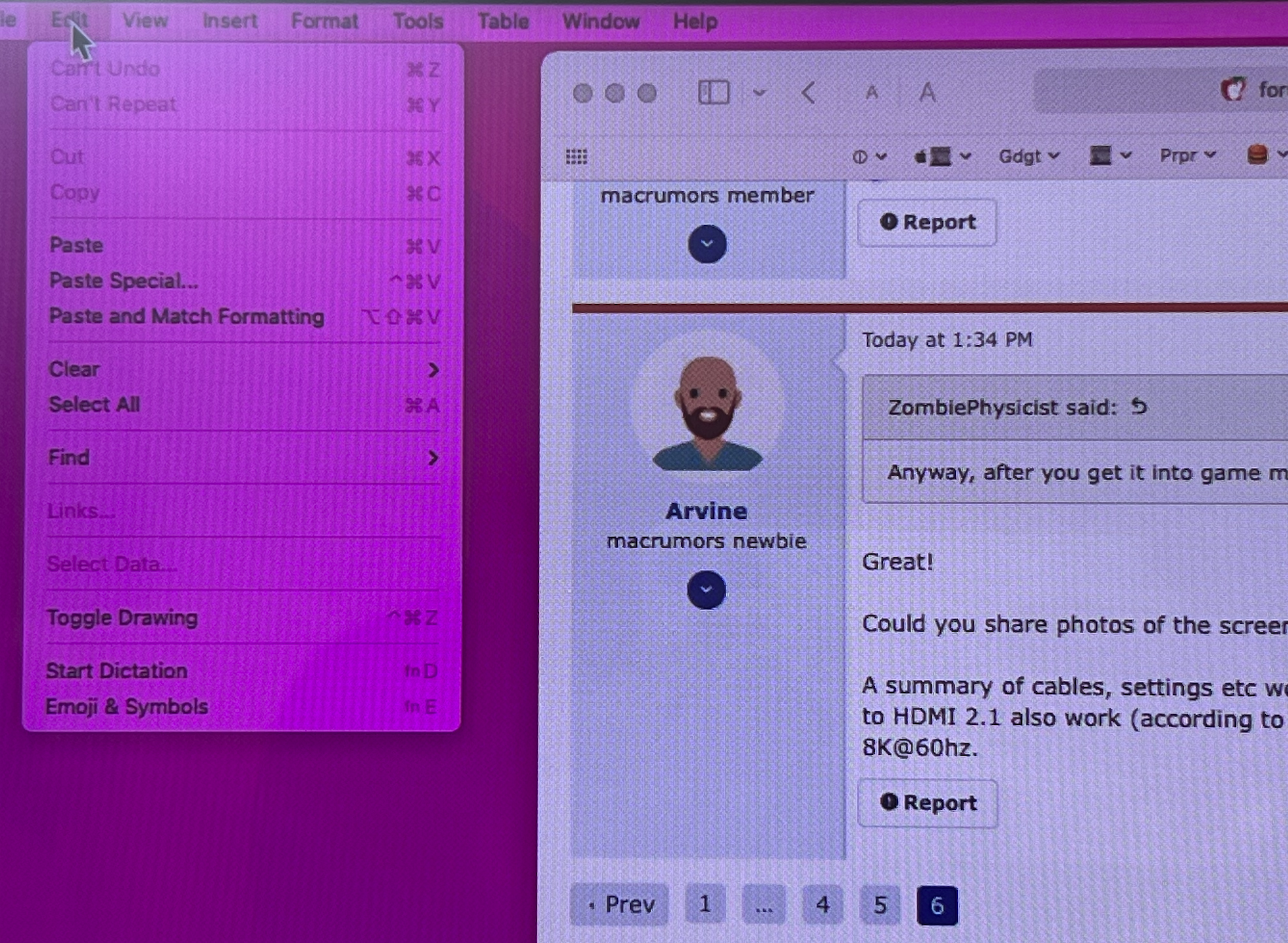
Task: Open the favorites grid icon
Action: coord(576,157)
